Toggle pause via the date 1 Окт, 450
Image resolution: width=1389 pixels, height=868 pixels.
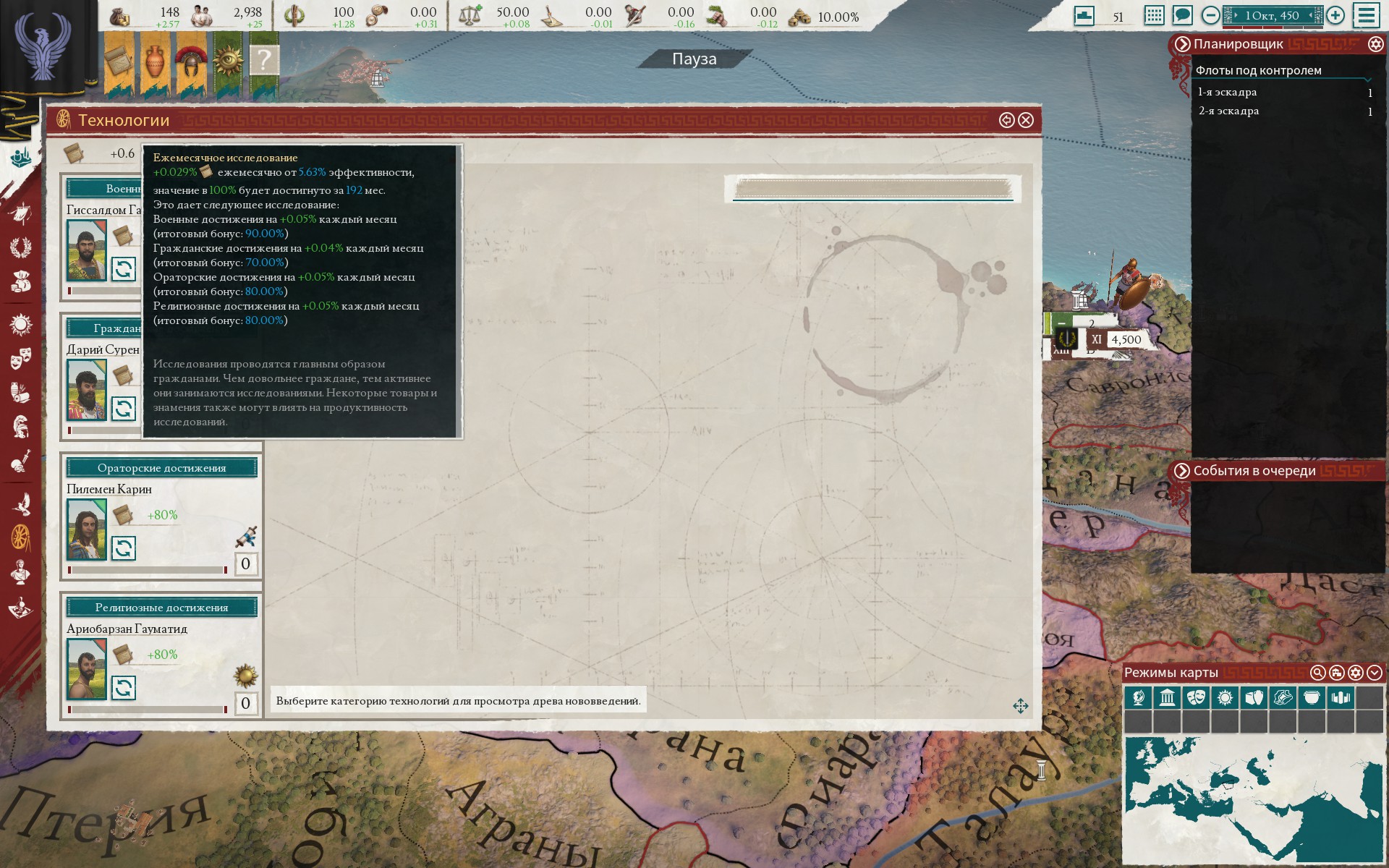(1272, 15)
